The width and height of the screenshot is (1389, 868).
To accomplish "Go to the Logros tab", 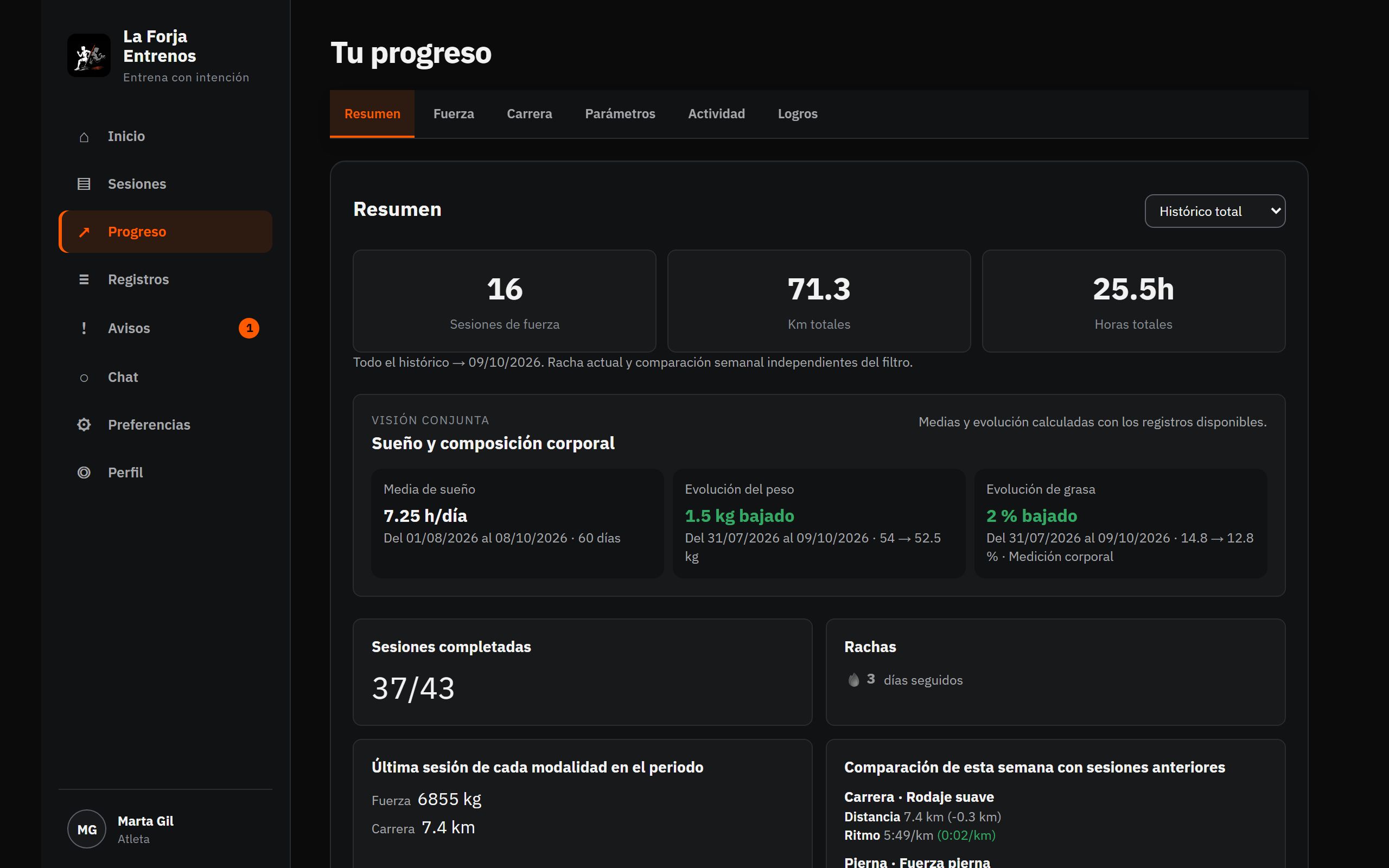I will click(x=798, y=114).
